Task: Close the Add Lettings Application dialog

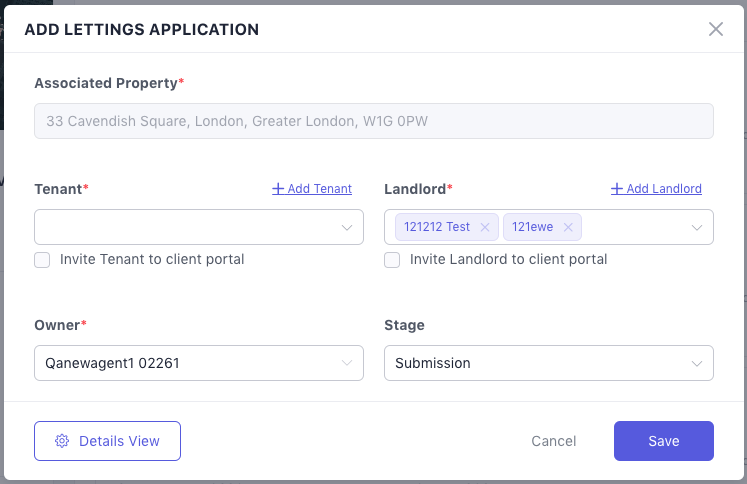Action: pyautogui.click(x=716, y=29)
